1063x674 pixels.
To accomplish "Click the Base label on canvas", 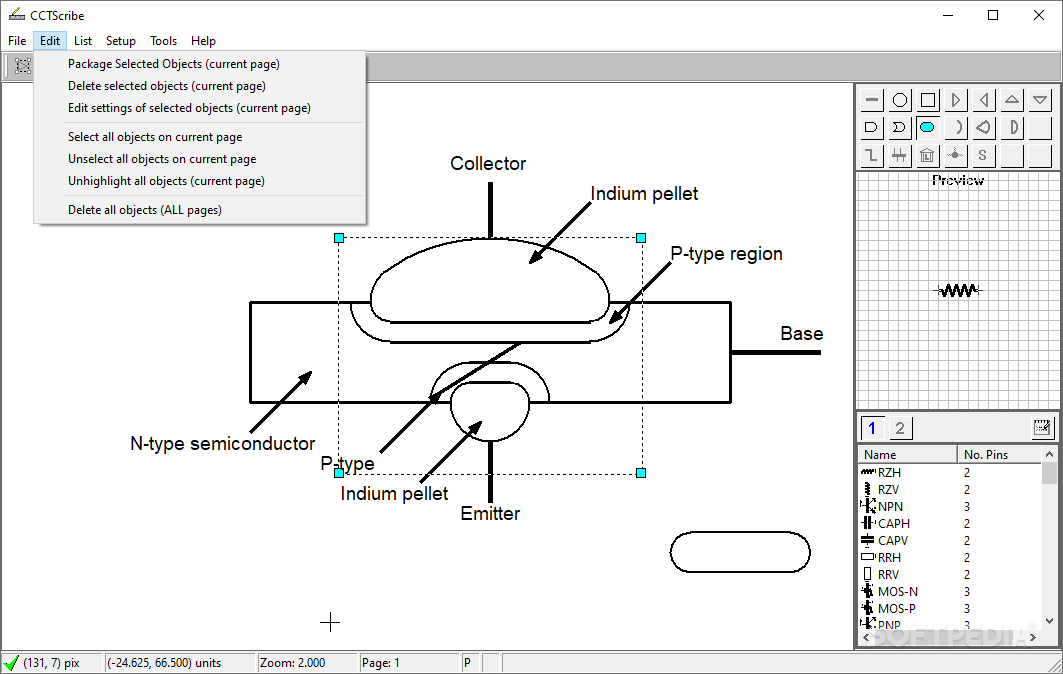I will (801, 334).
